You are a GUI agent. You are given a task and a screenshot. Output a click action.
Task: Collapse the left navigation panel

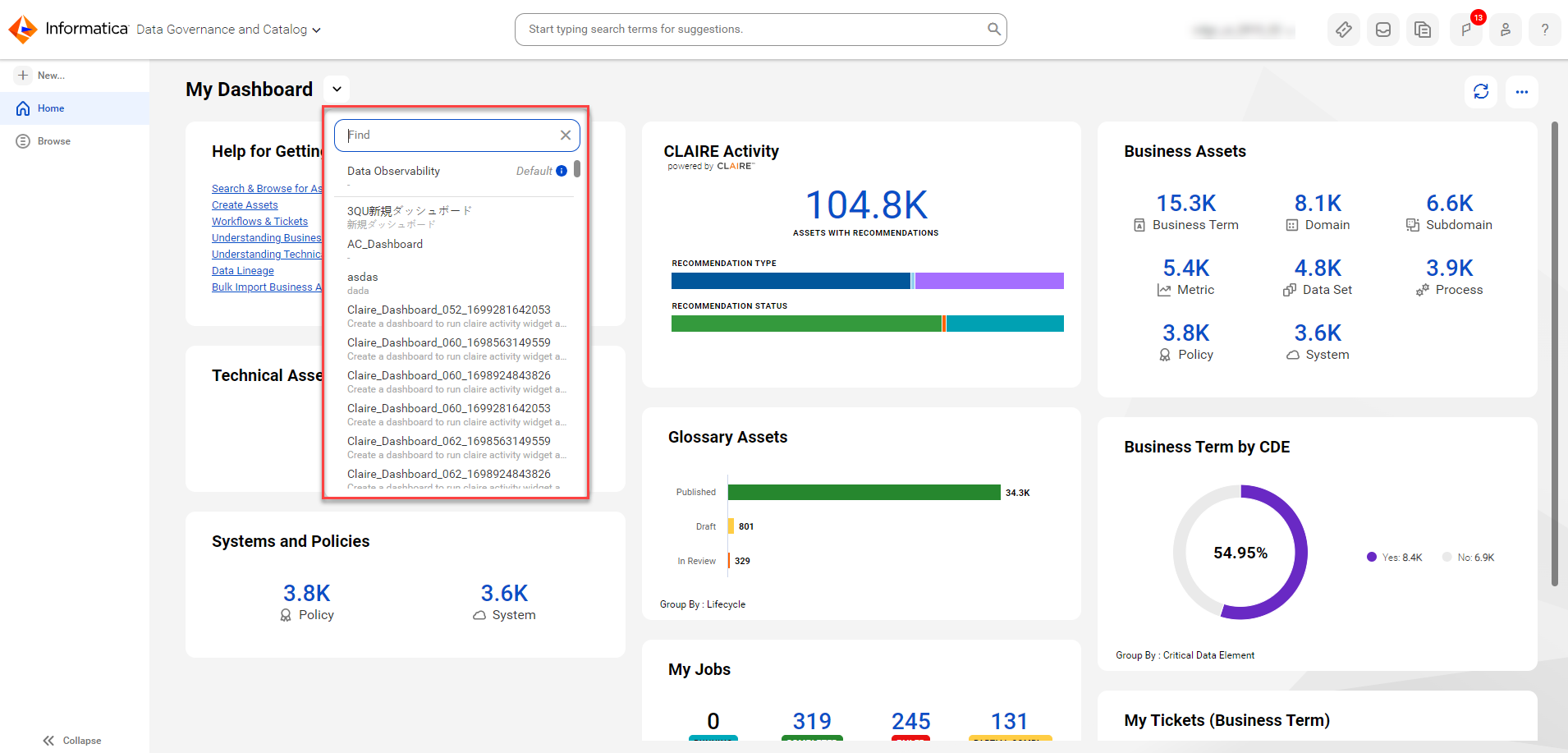tap(72, 740)
